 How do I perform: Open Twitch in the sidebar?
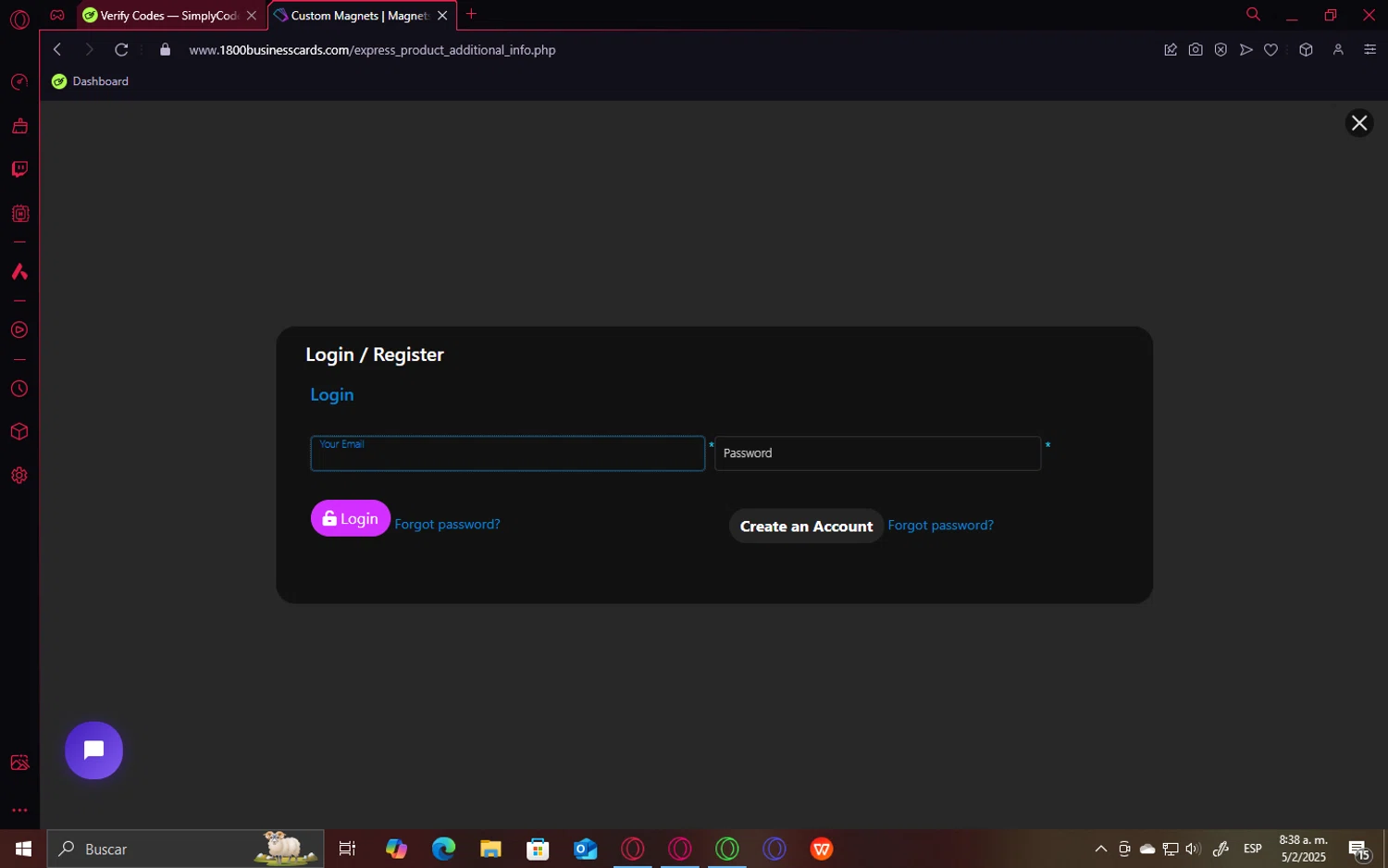click(19, 169)
